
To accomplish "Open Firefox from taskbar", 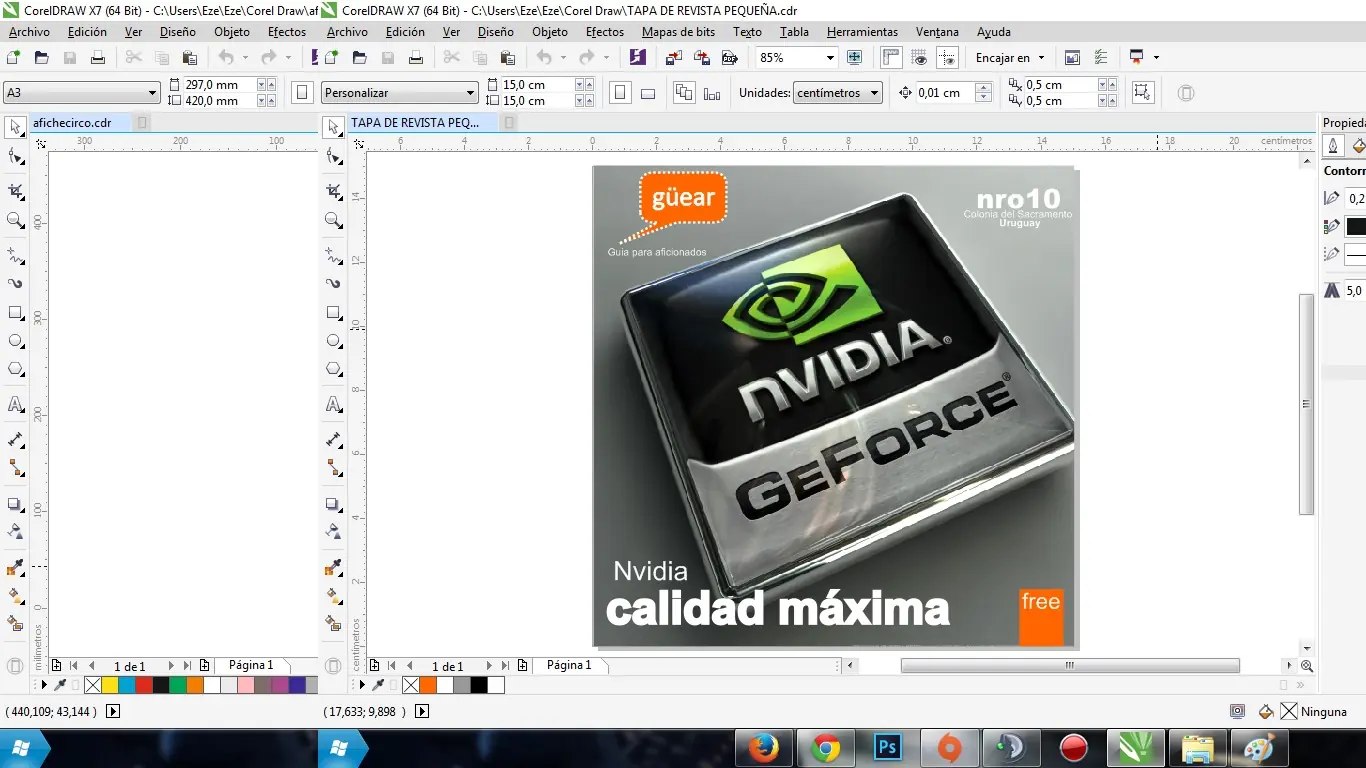I will [764, 748].
